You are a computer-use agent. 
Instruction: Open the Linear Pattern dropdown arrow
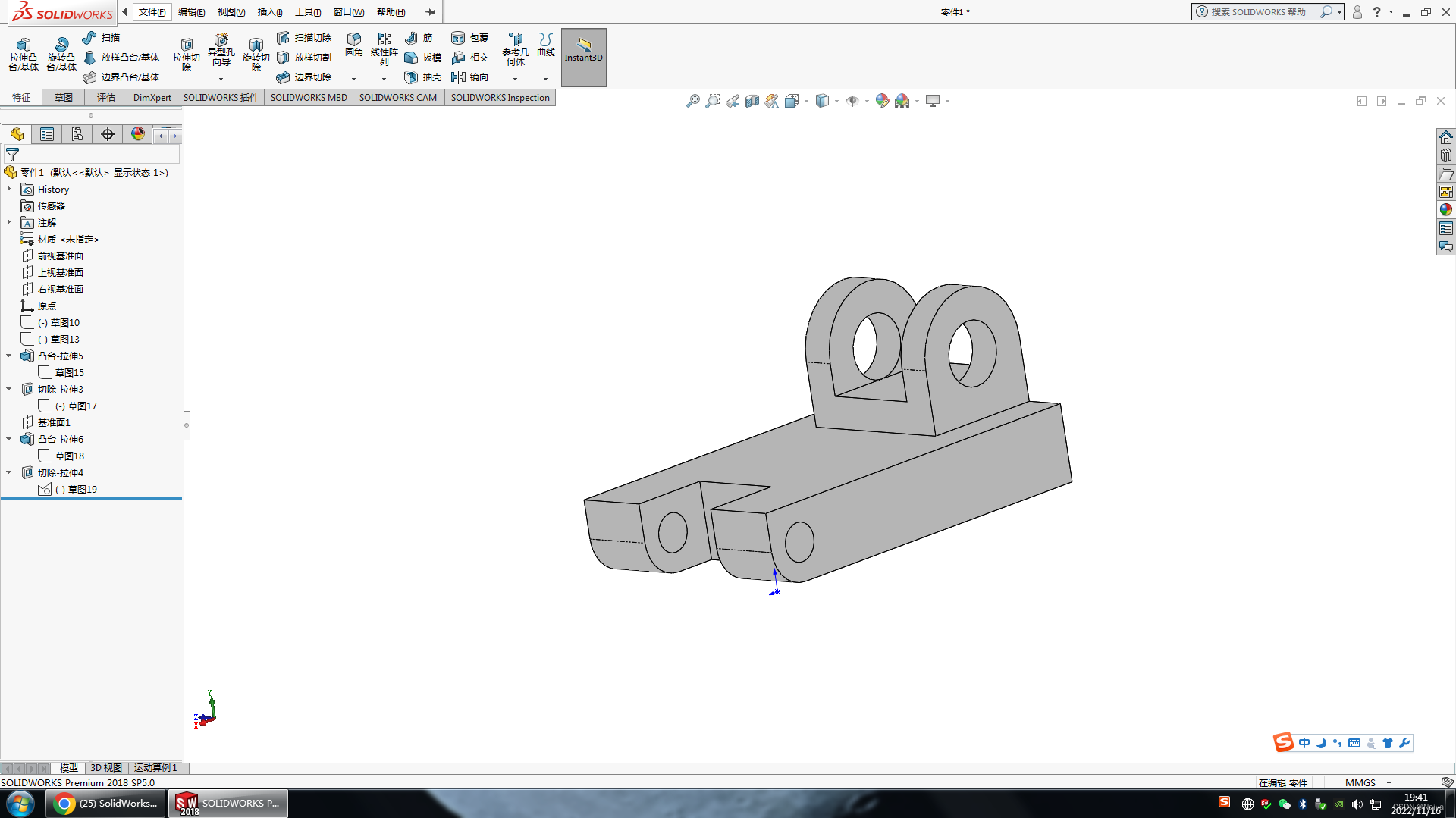[x=384, y=79]
